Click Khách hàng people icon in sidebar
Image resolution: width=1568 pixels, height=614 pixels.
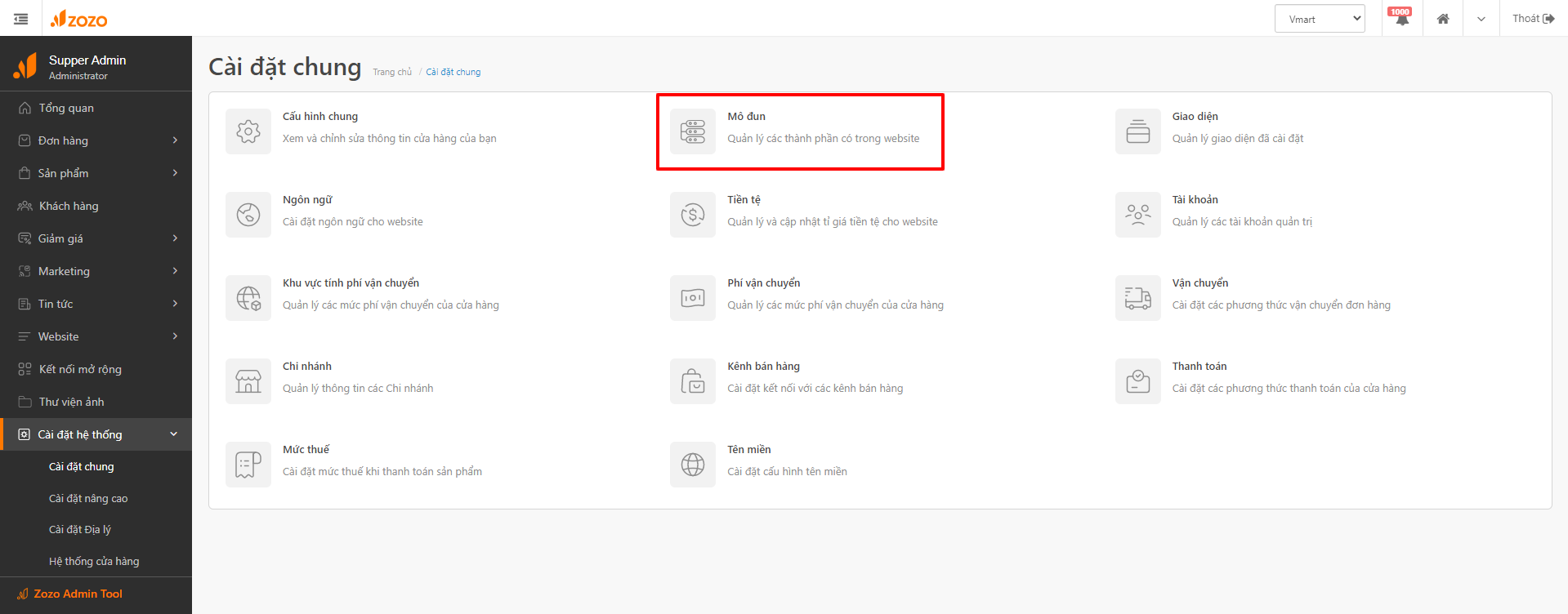coord(25,206)
